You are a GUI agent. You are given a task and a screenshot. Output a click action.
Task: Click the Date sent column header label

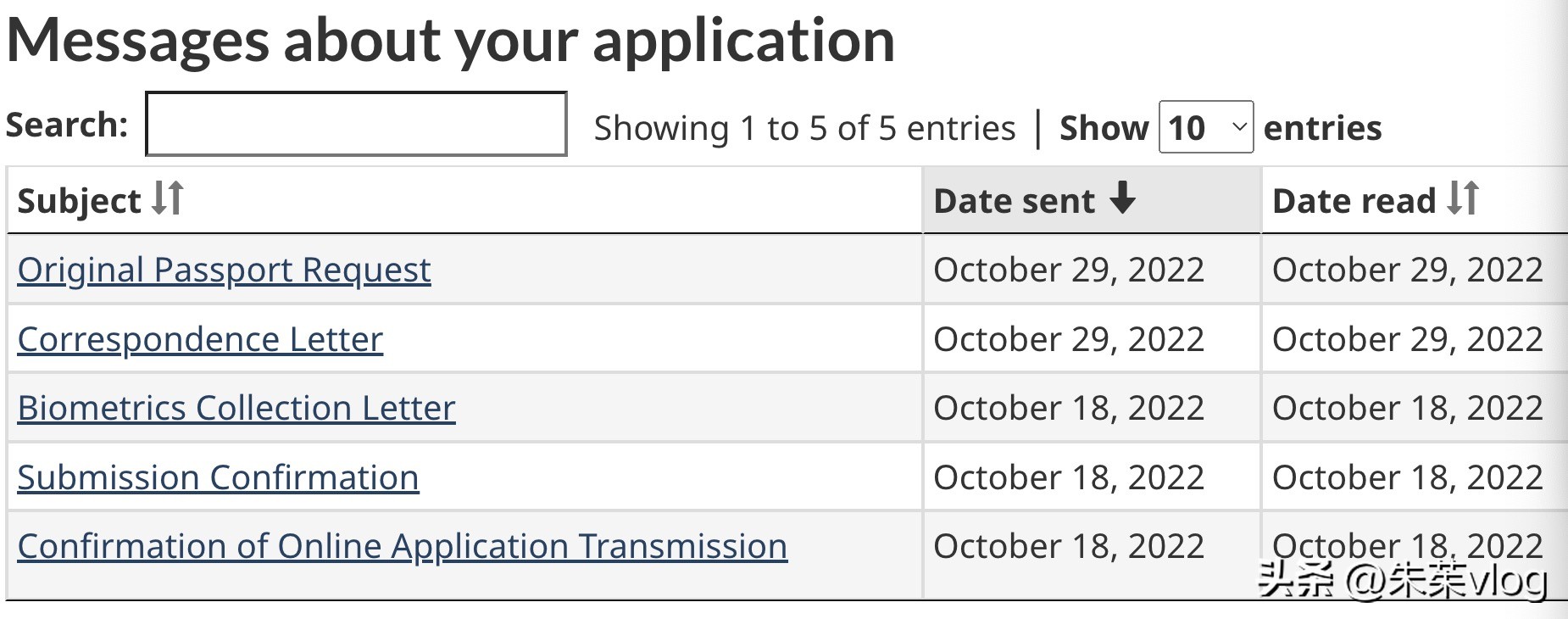tap(1014, 201)
